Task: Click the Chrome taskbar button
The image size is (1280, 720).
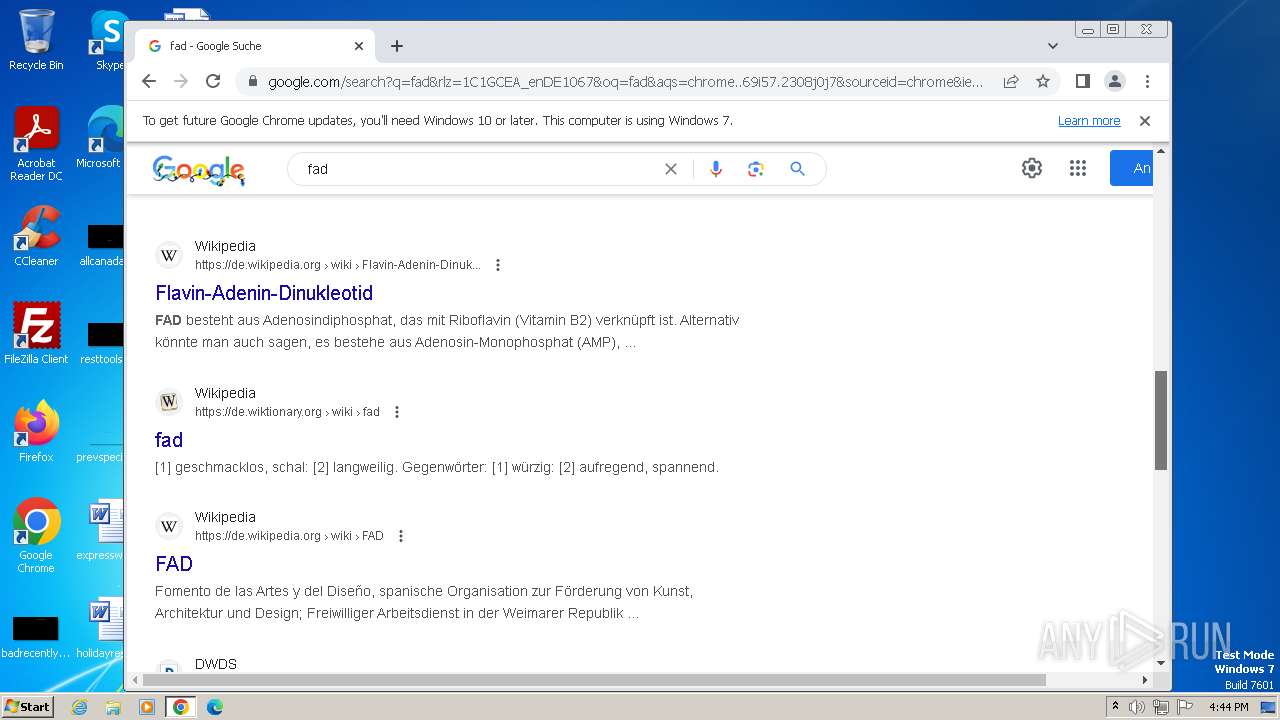Action: pyautogui.click(x=180, y=707)
